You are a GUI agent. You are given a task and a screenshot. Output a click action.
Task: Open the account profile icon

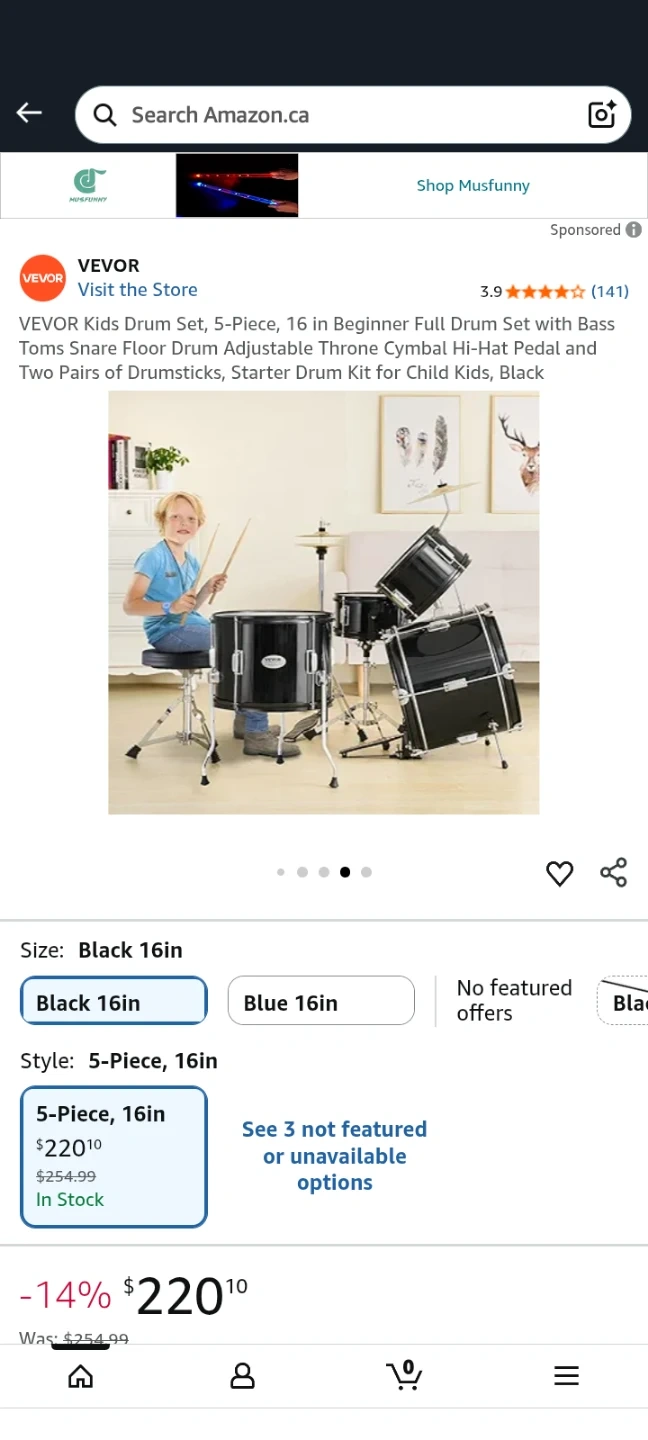pyautogui.click(x=242, y=1377)
